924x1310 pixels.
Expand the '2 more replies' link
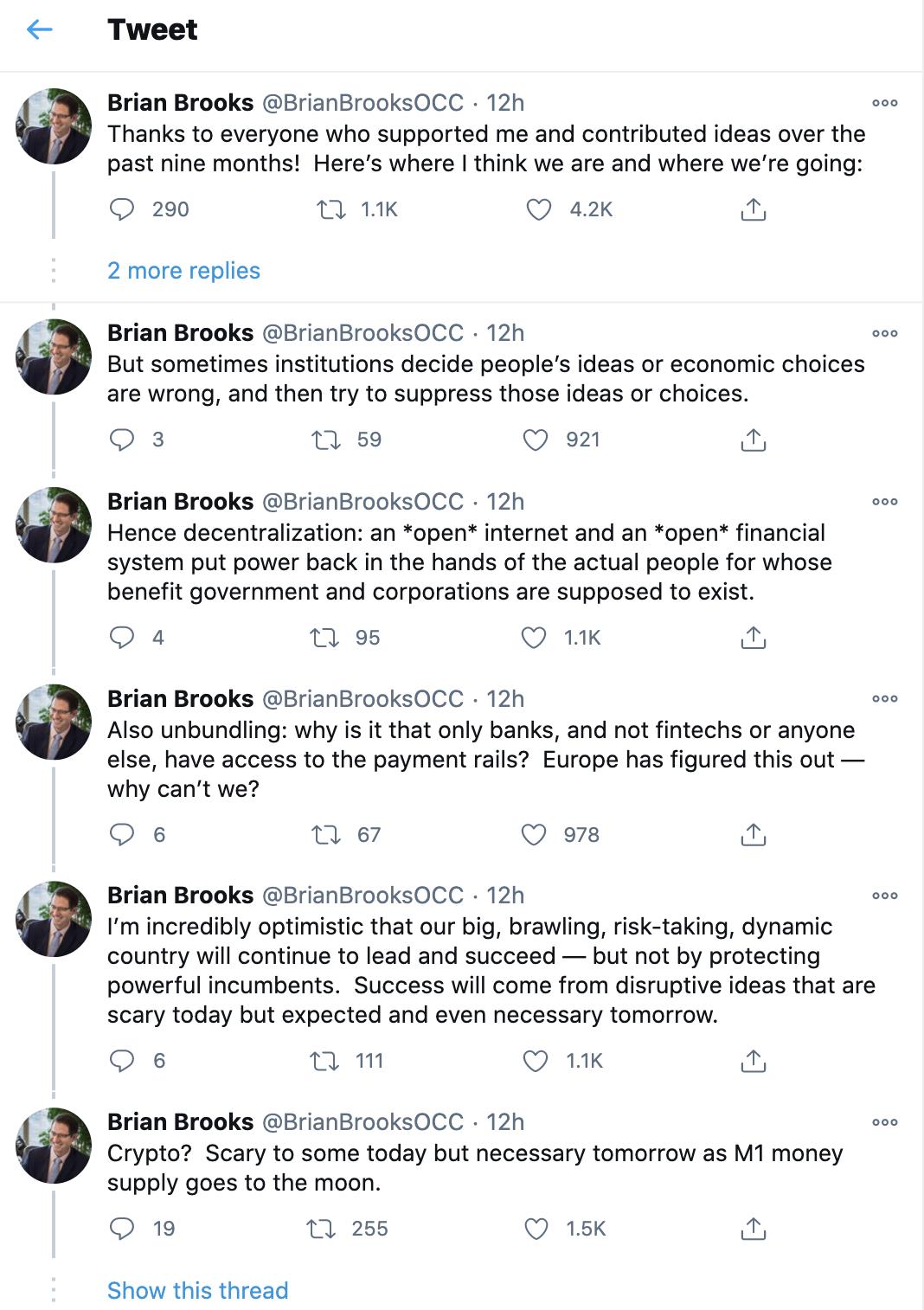point(183,271)
